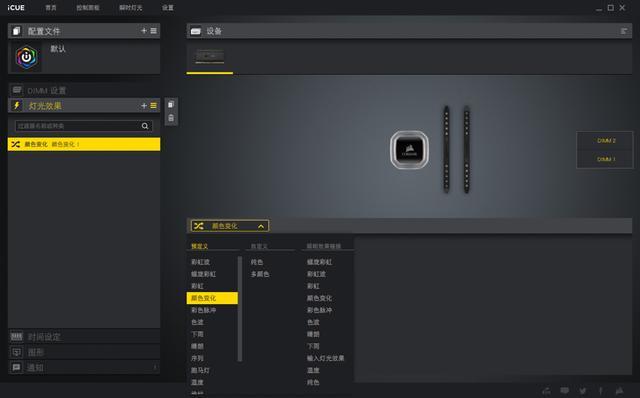
Task: Open the 控制面板 menu item
Action: tap(88, 8)
